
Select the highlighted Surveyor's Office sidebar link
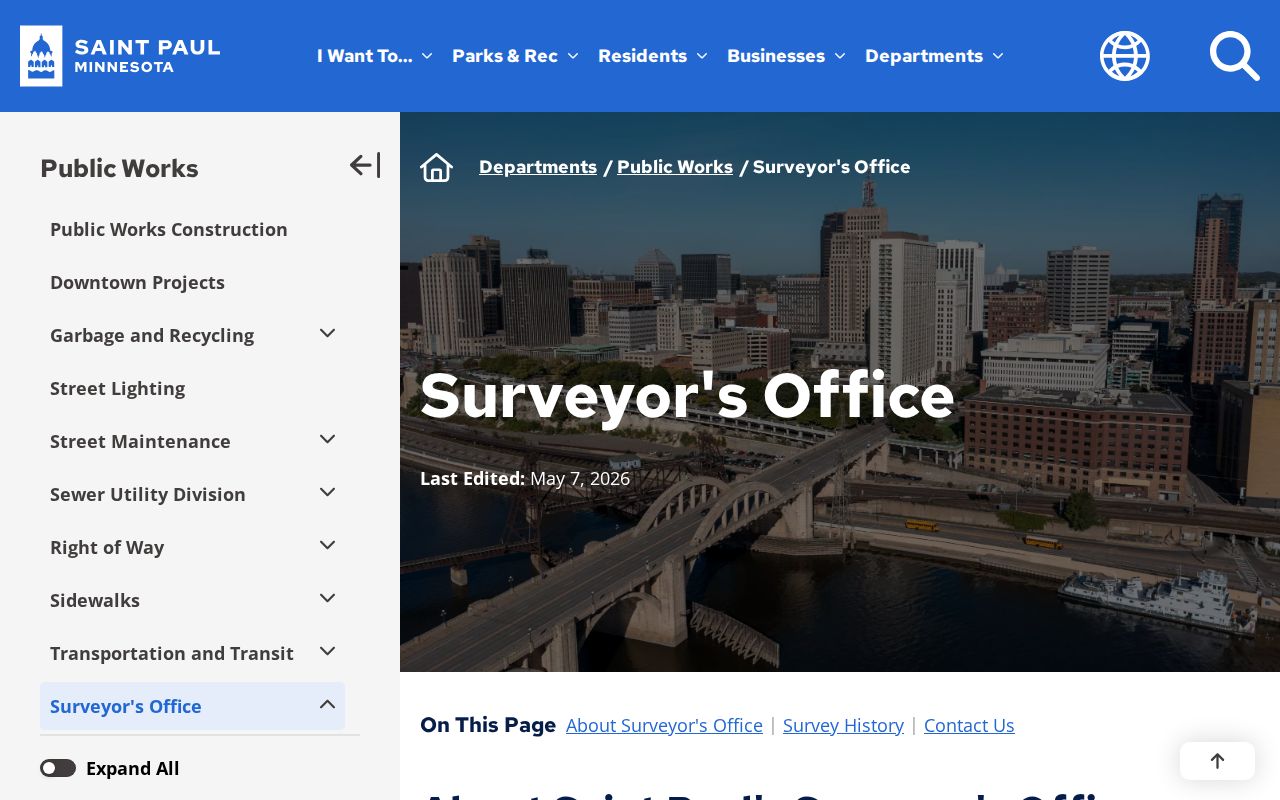point(126,706)
